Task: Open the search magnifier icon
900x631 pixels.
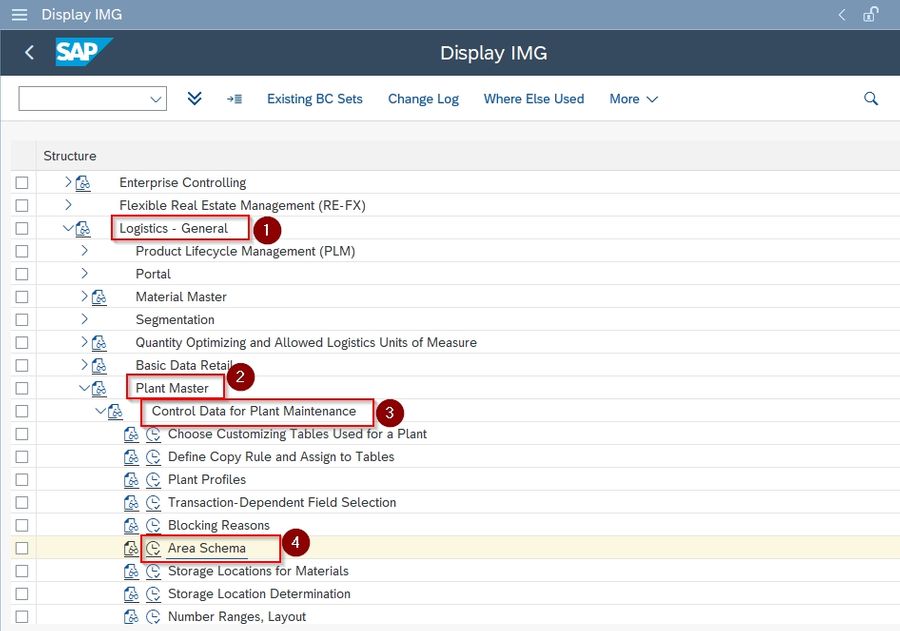Action: coord(871,99)
